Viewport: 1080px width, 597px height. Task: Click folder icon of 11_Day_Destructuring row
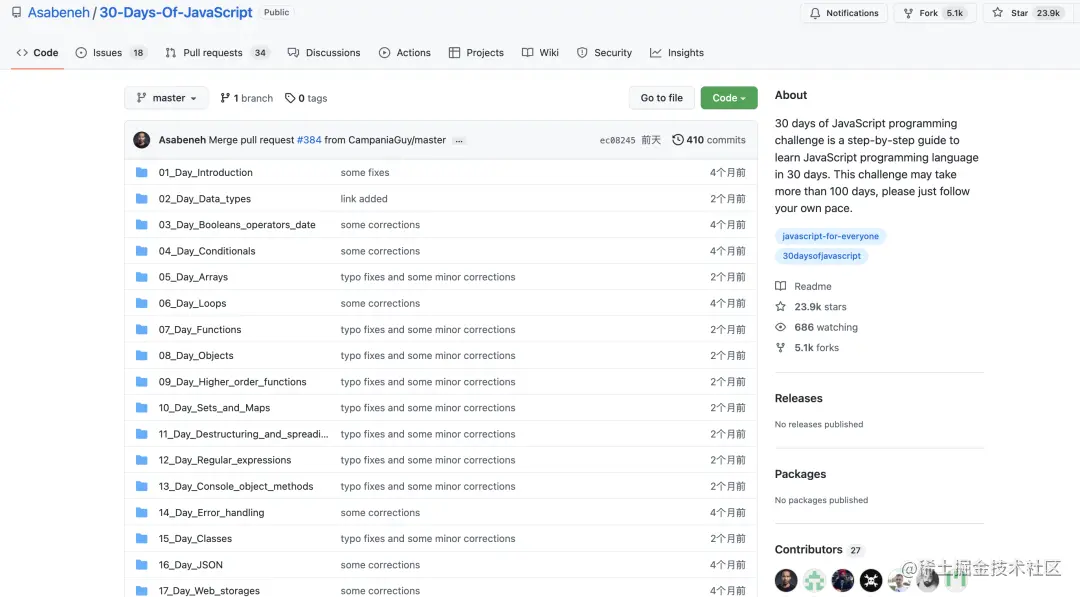142,434
